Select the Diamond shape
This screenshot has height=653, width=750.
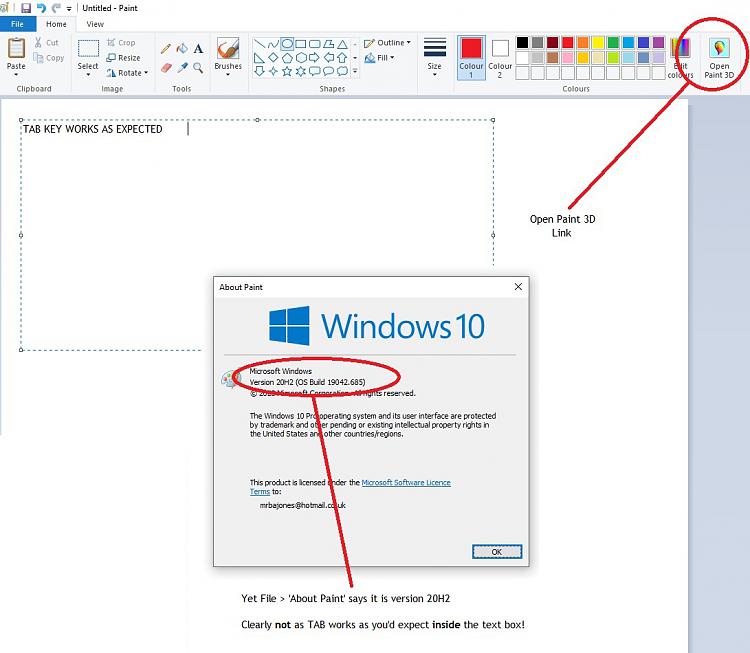point(273,58)
